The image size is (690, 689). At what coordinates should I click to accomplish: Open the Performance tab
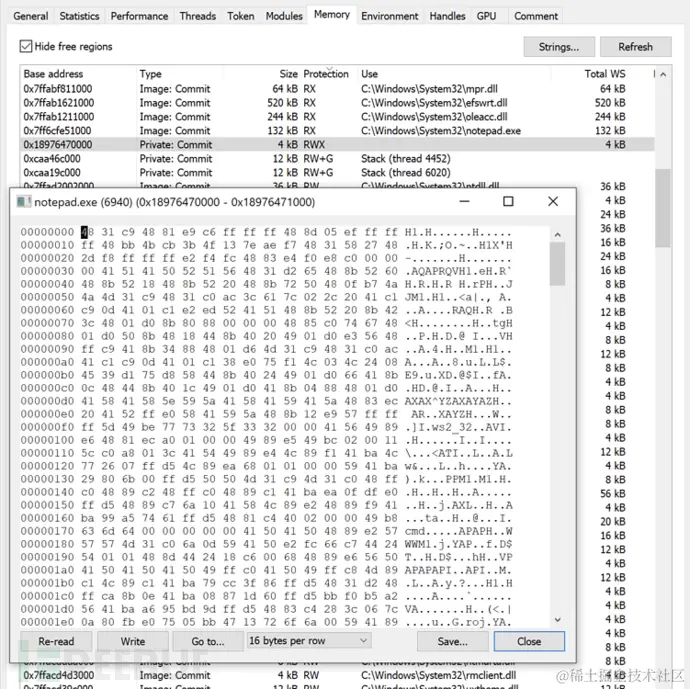139,16
